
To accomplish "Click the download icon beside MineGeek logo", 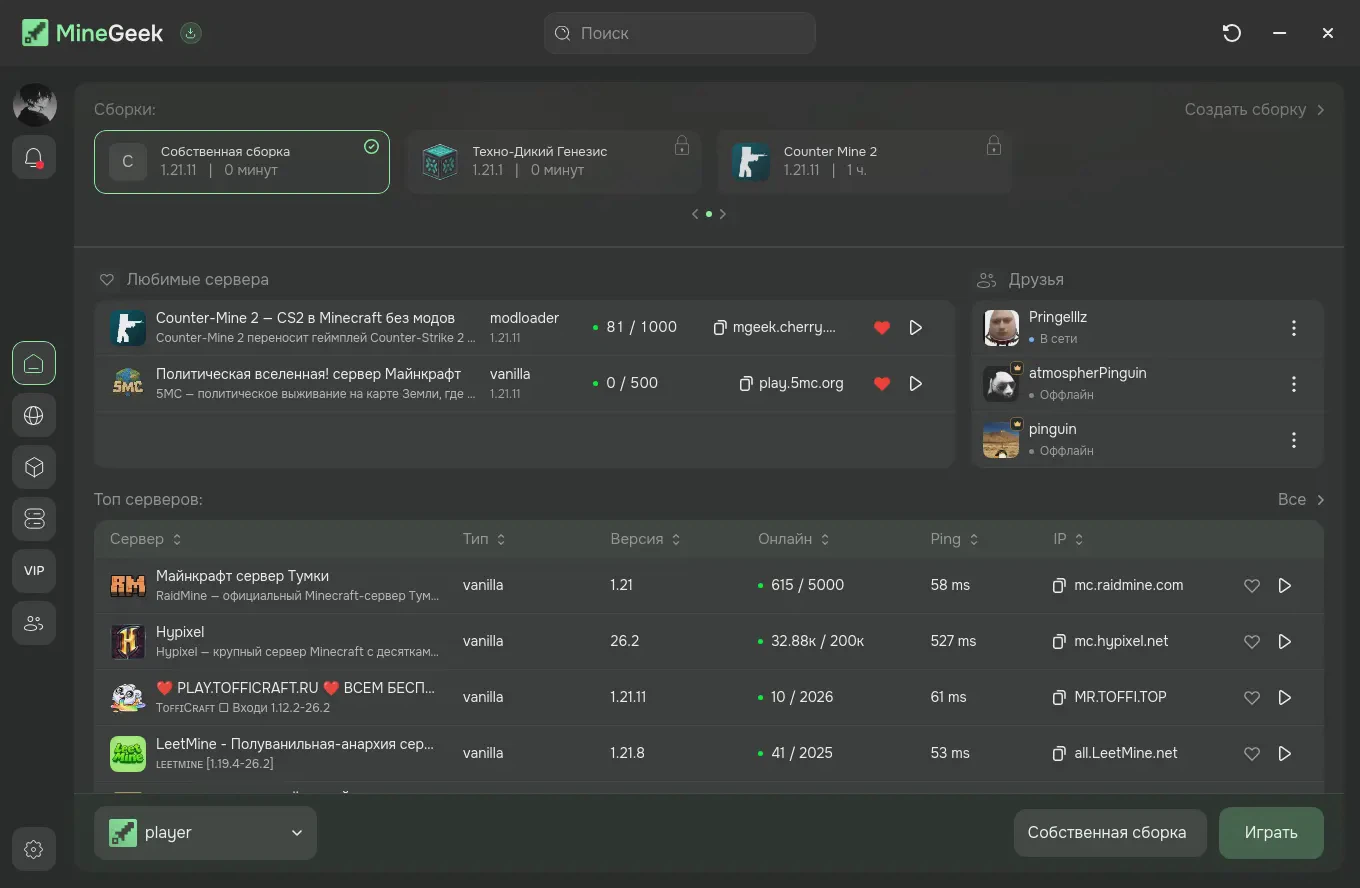I will (x=191, y=33).
